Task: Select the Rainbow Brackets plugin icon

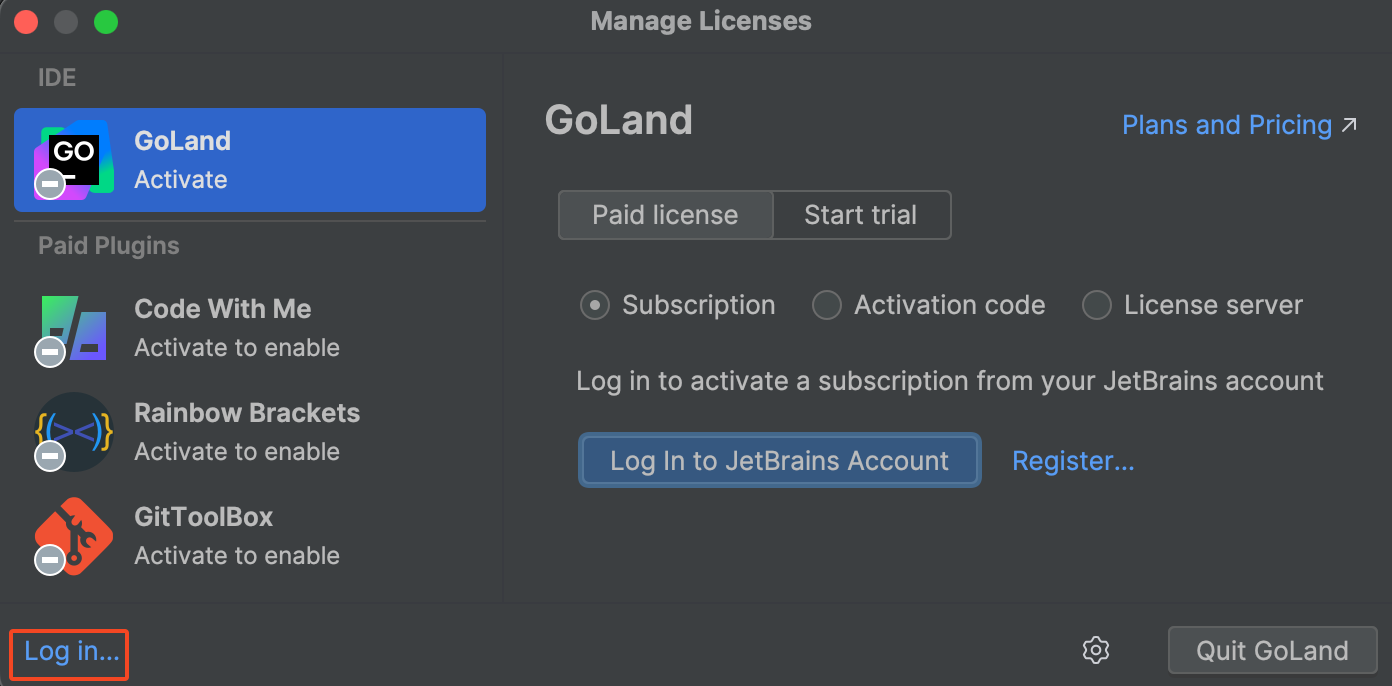Action: [x=73, y=432]
